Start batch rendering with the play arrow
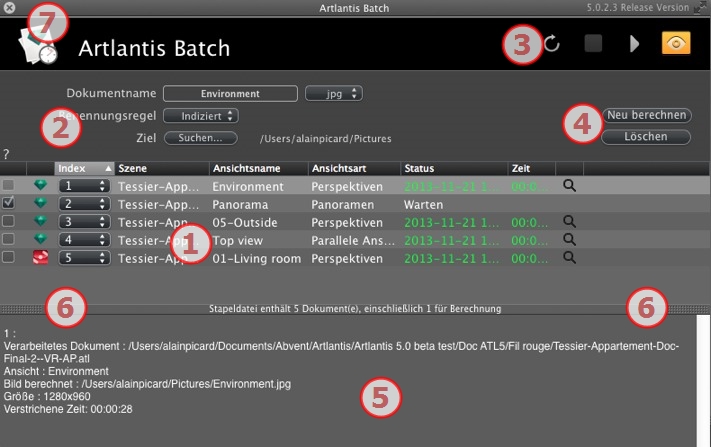This screenshot has width=711, height=447. click(x=634, y=44)
